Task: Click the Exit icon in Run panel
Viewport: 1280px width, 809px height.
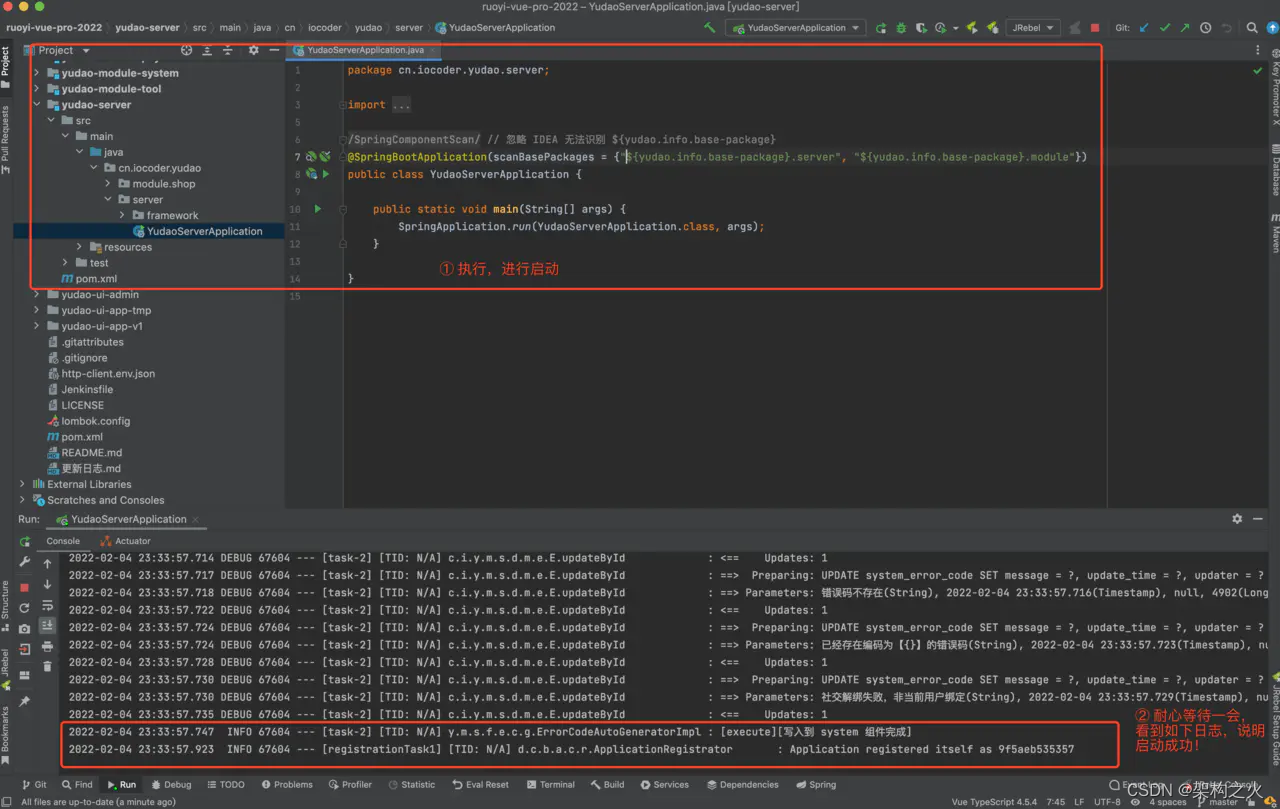Action: tap(25, 650)
